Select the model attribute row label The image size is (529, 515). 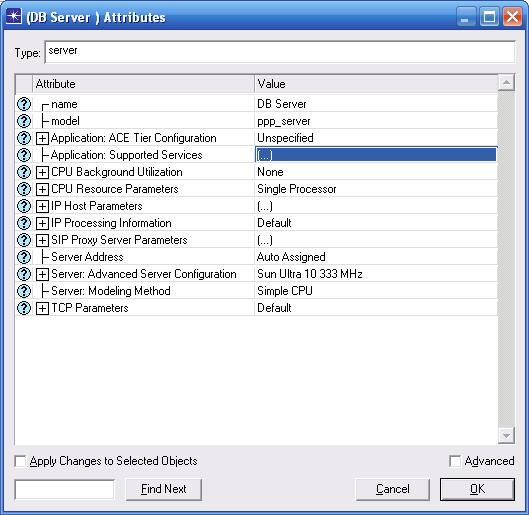[x=65, y=121]
